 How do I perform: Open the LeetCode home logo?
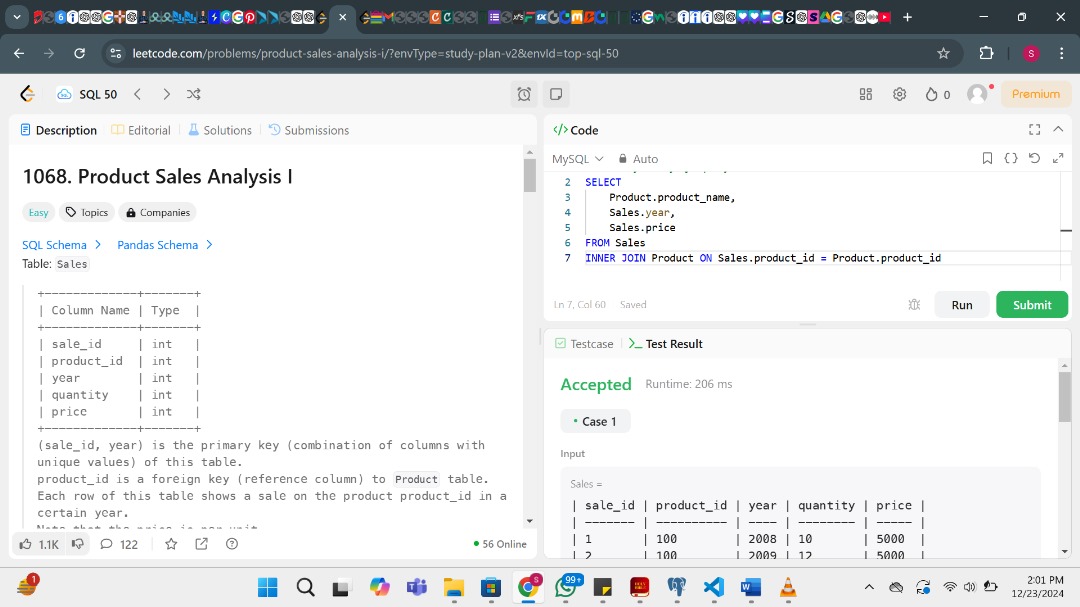(28, 94)
